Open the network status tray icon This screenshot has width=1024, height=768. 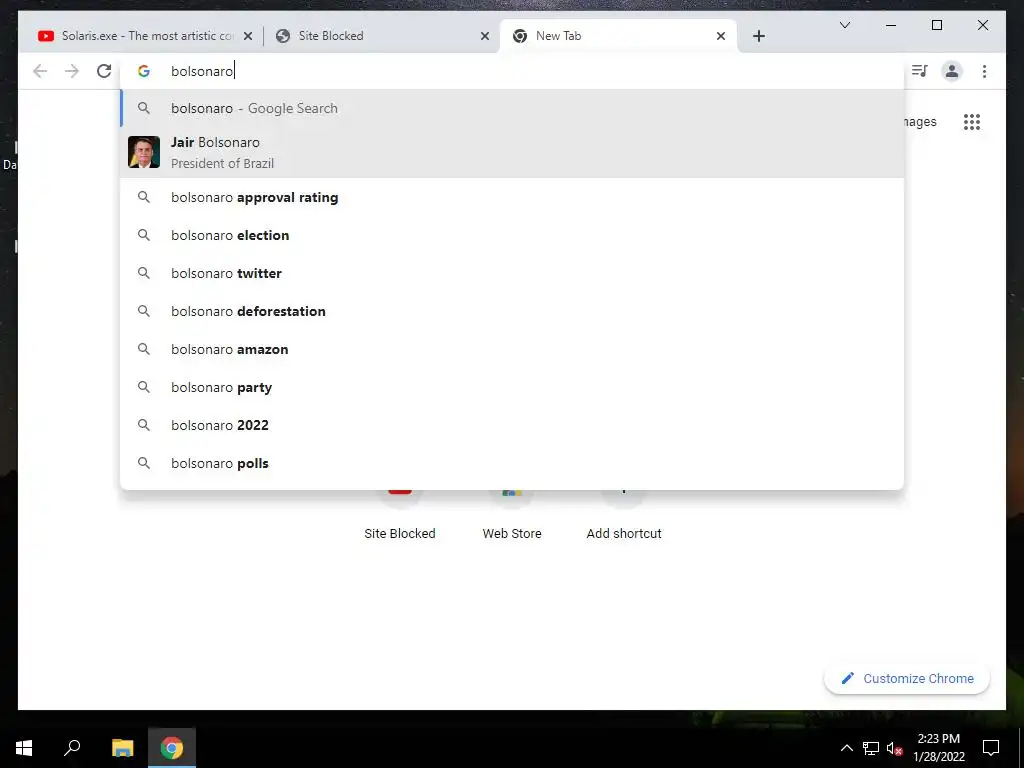tap(871, 748)
